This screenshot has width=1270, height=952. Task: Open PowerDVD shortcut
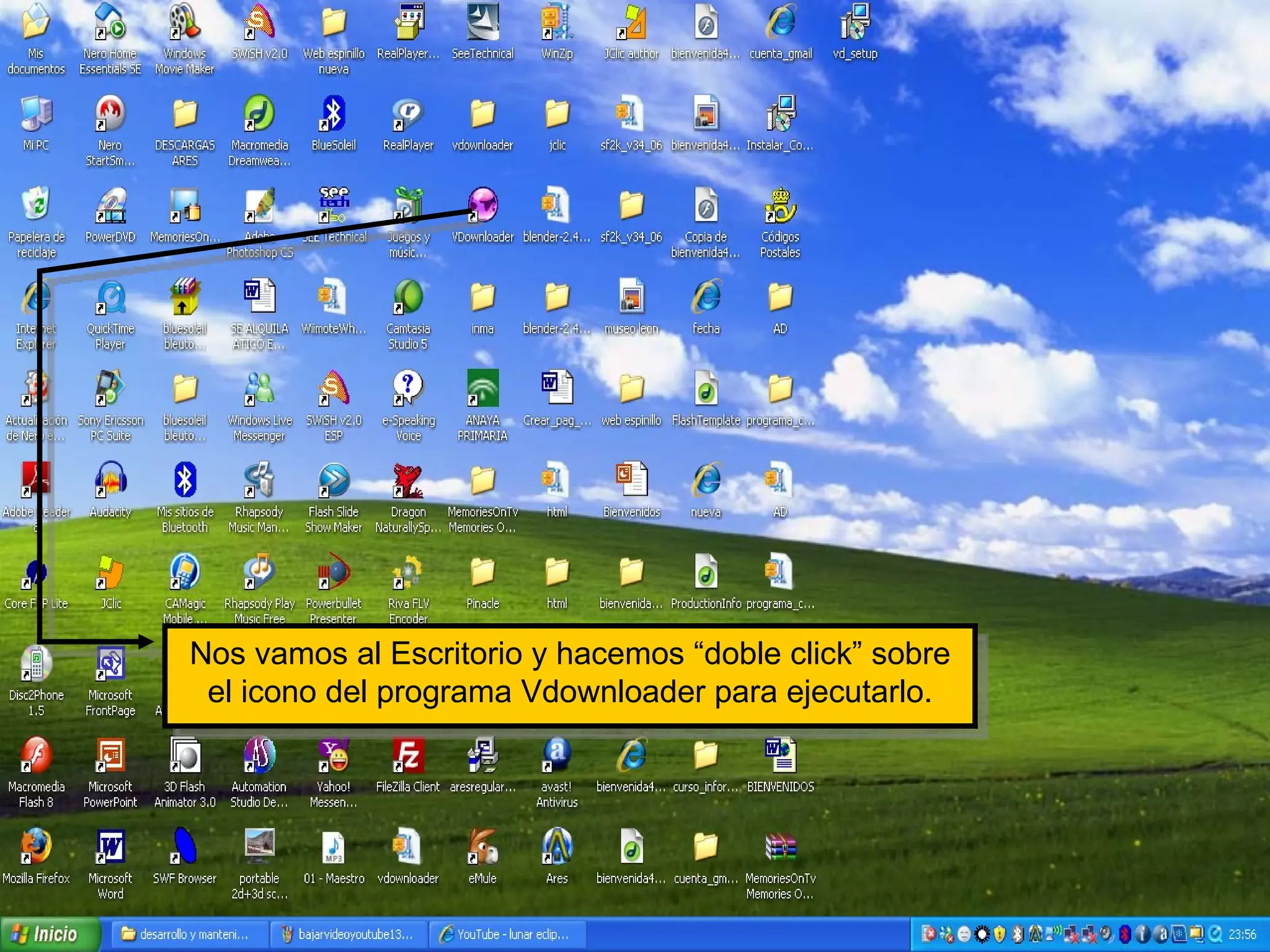(110, 205)
